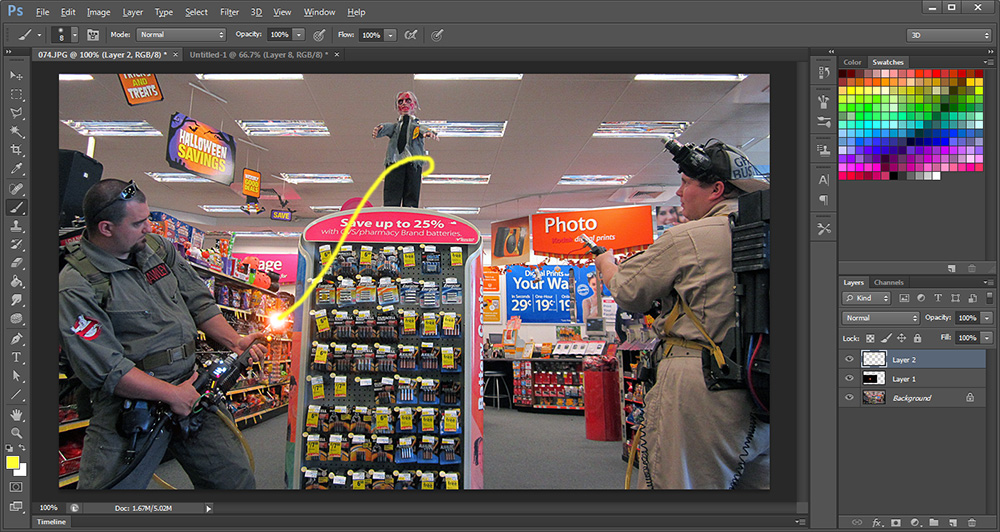
Task: Open the Timeline panel
Action: coord(52,522)
